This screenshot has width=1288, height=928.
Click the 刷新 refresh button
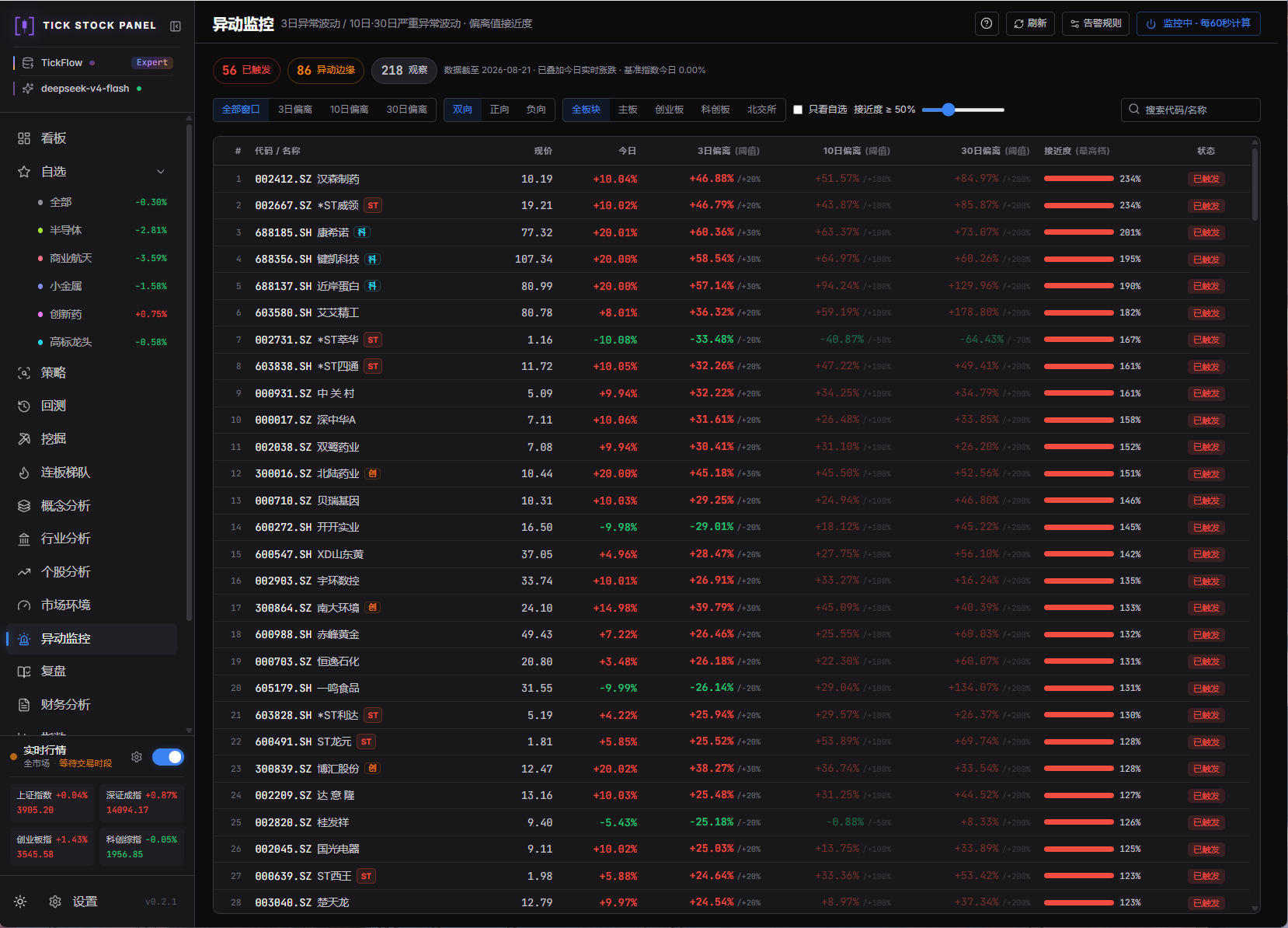[1030, 23]
